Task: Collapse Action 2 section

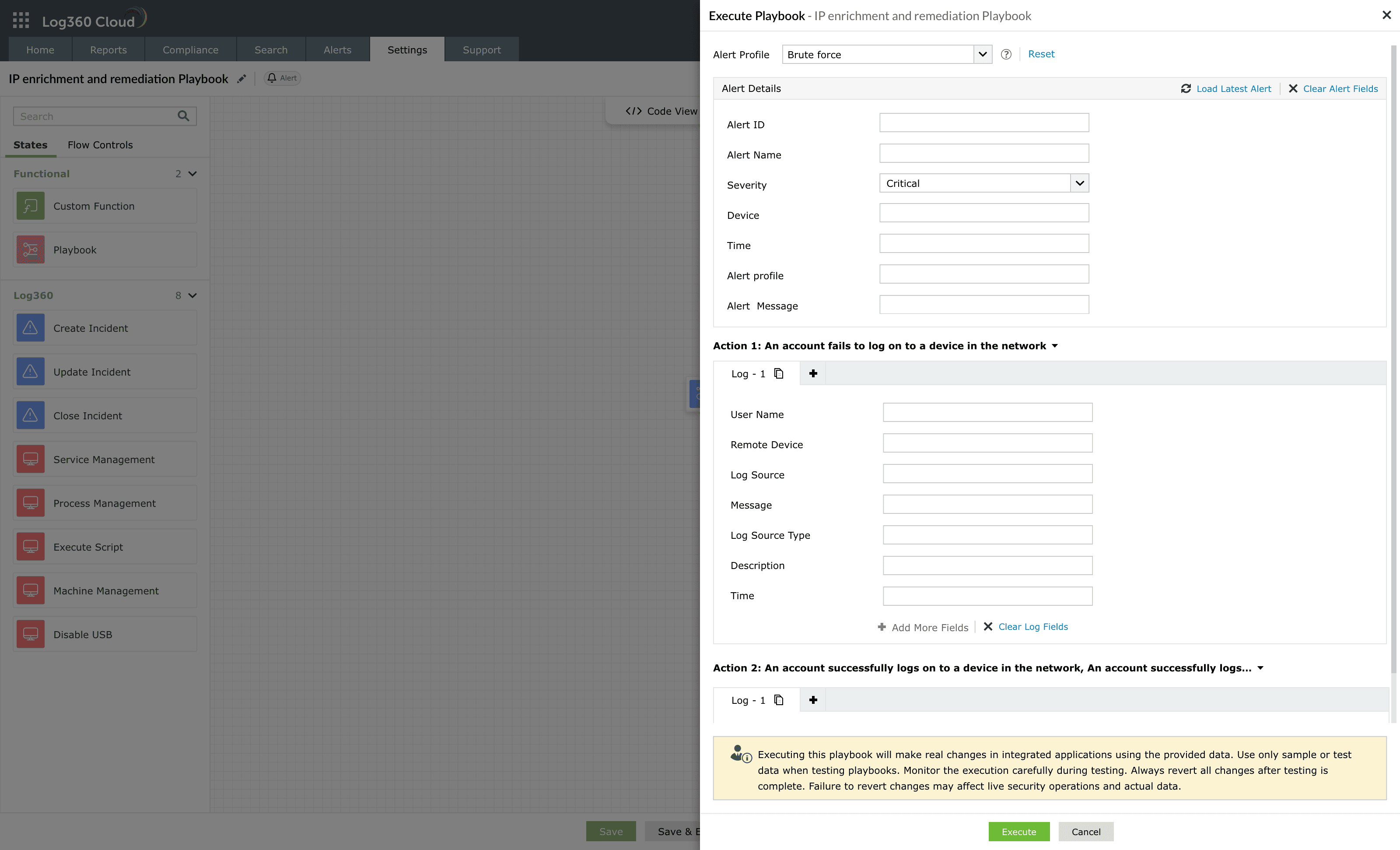Action: tap(1260, 668)
